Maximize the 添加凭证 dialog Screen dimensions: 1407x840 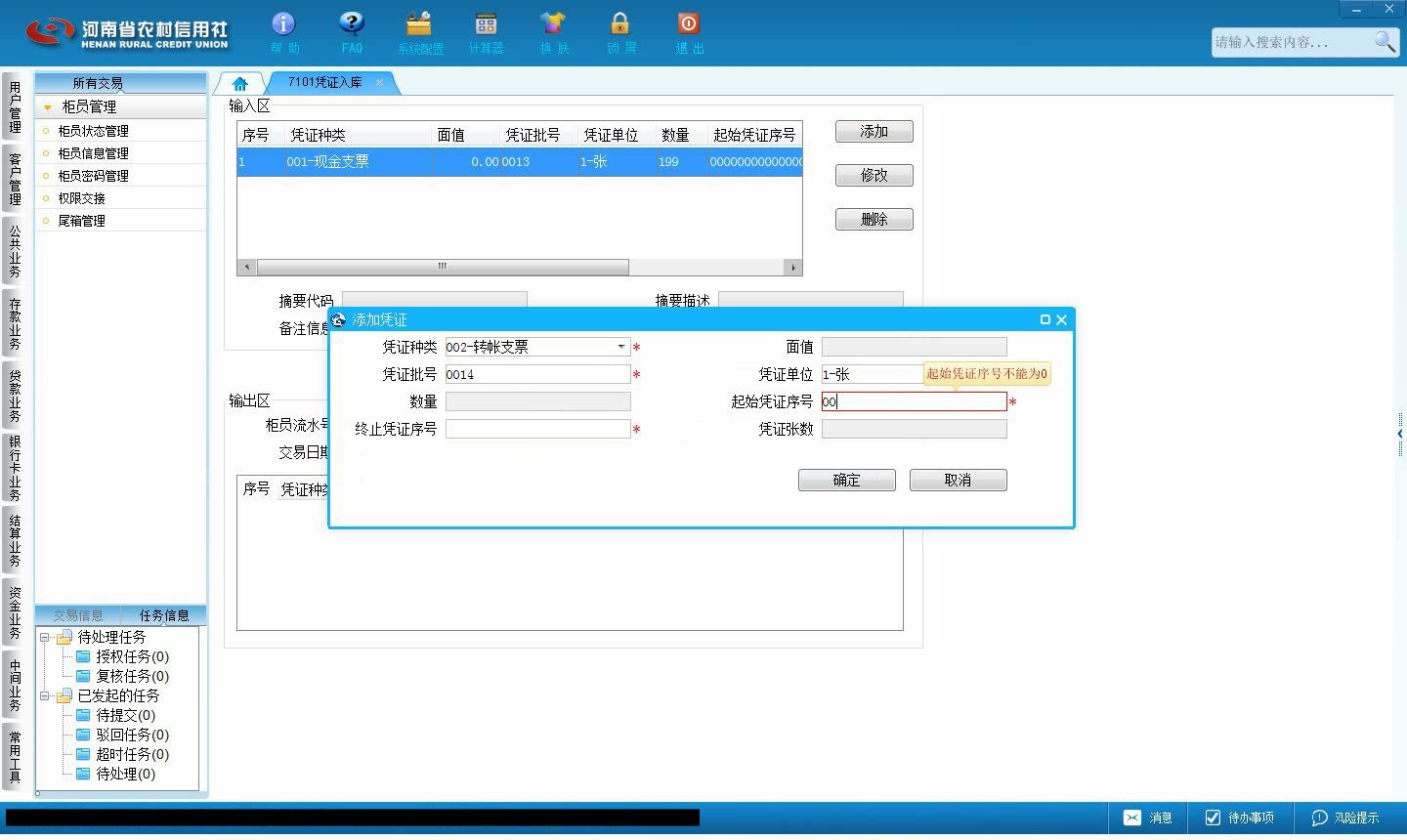click(1045, 319)
